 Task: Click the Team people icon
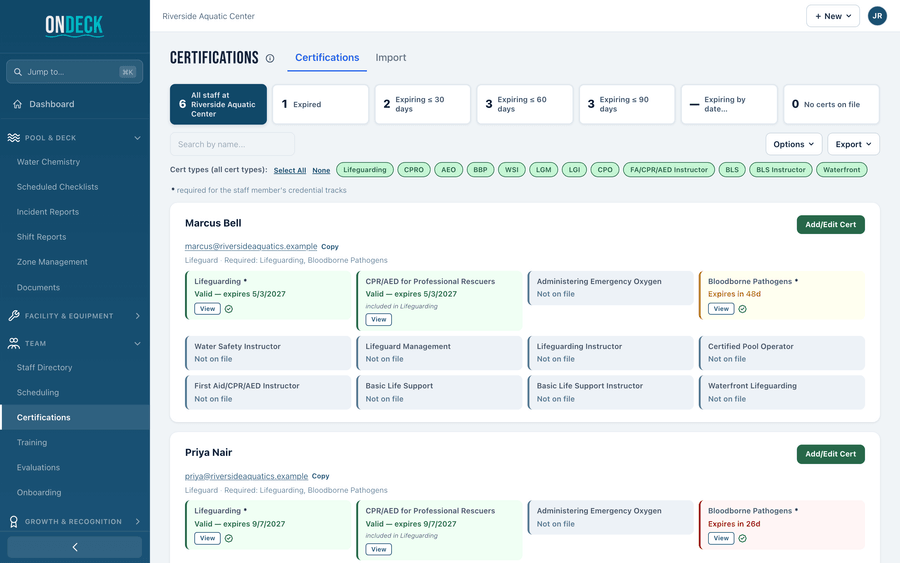(14, 343)
